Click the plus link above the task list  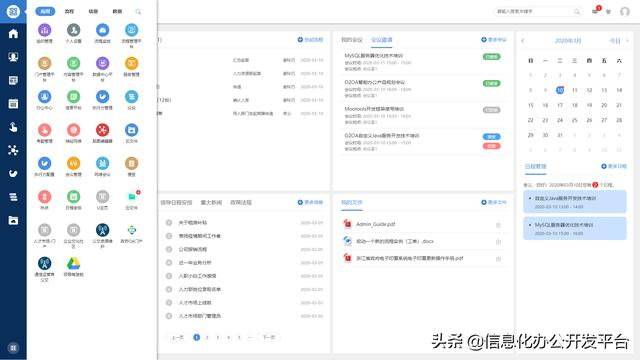(x=310, y=40)
